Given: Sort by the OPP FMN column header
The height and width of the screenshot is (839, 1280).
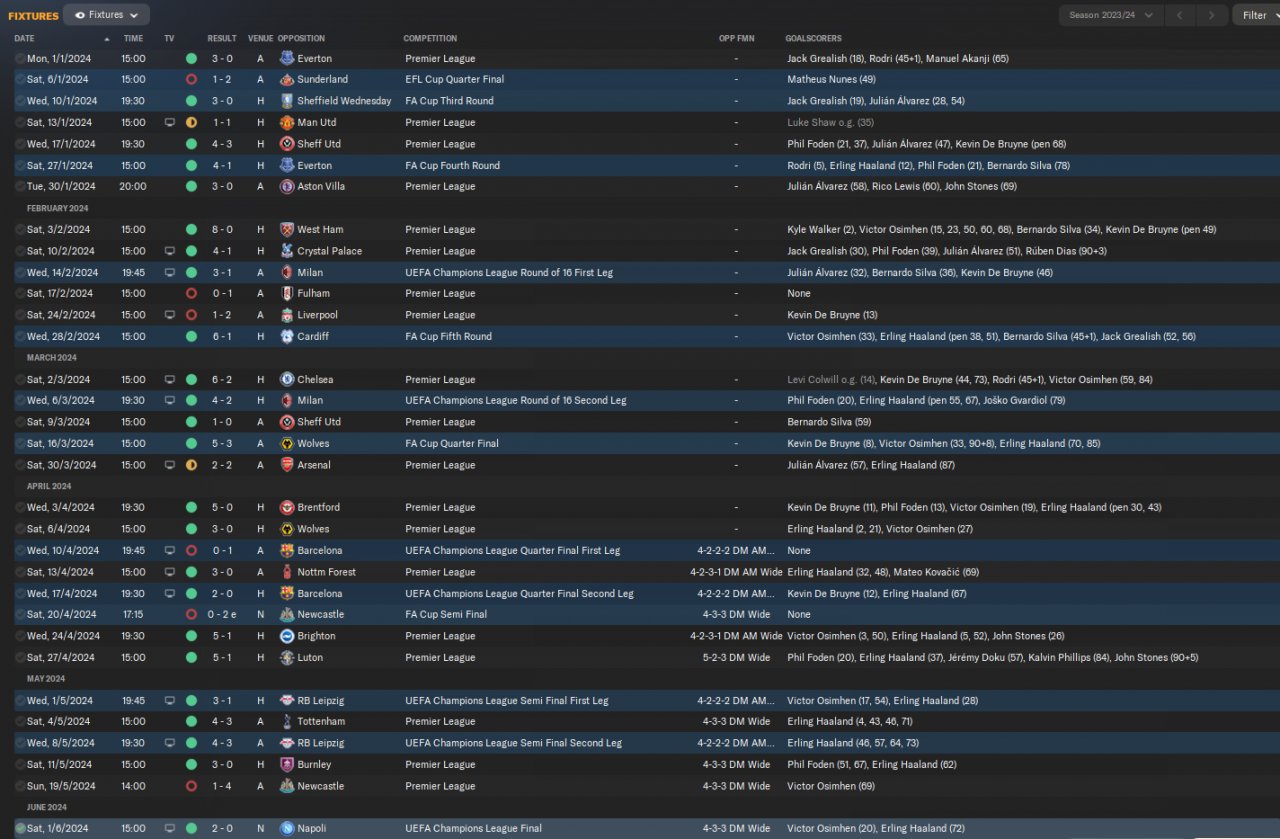Looking at the screenshot, I should (x=737, y=39).
